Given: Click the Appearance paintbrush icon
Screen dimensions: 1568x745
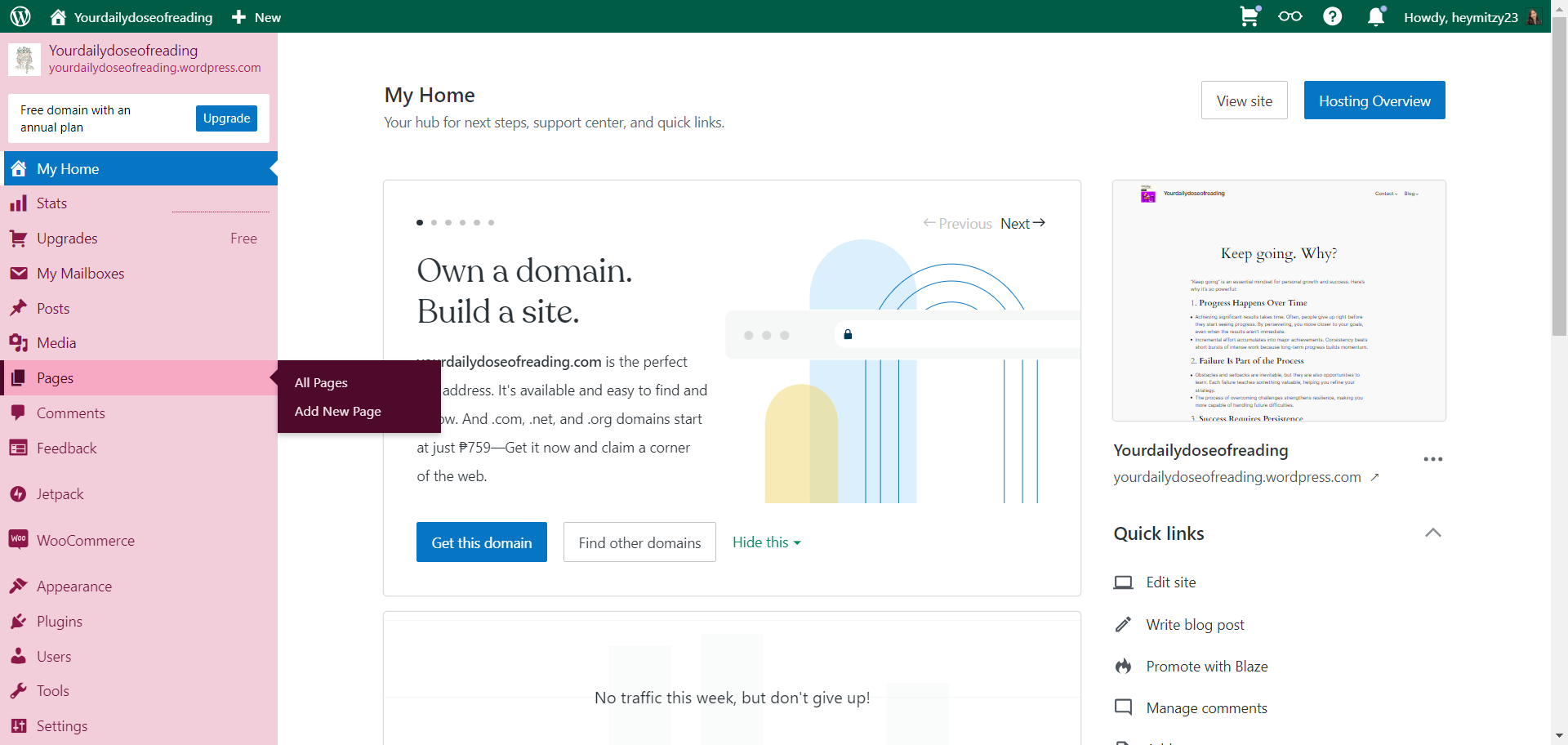Looking at the screenshot, I should pyautogui.click(x=18, y=587).
